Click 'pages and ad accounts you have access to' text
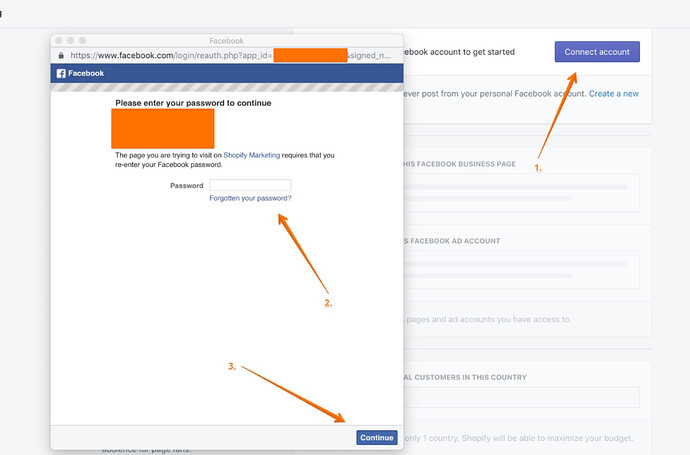The width and height of the screenshot is (690, 455). point(489,319)
